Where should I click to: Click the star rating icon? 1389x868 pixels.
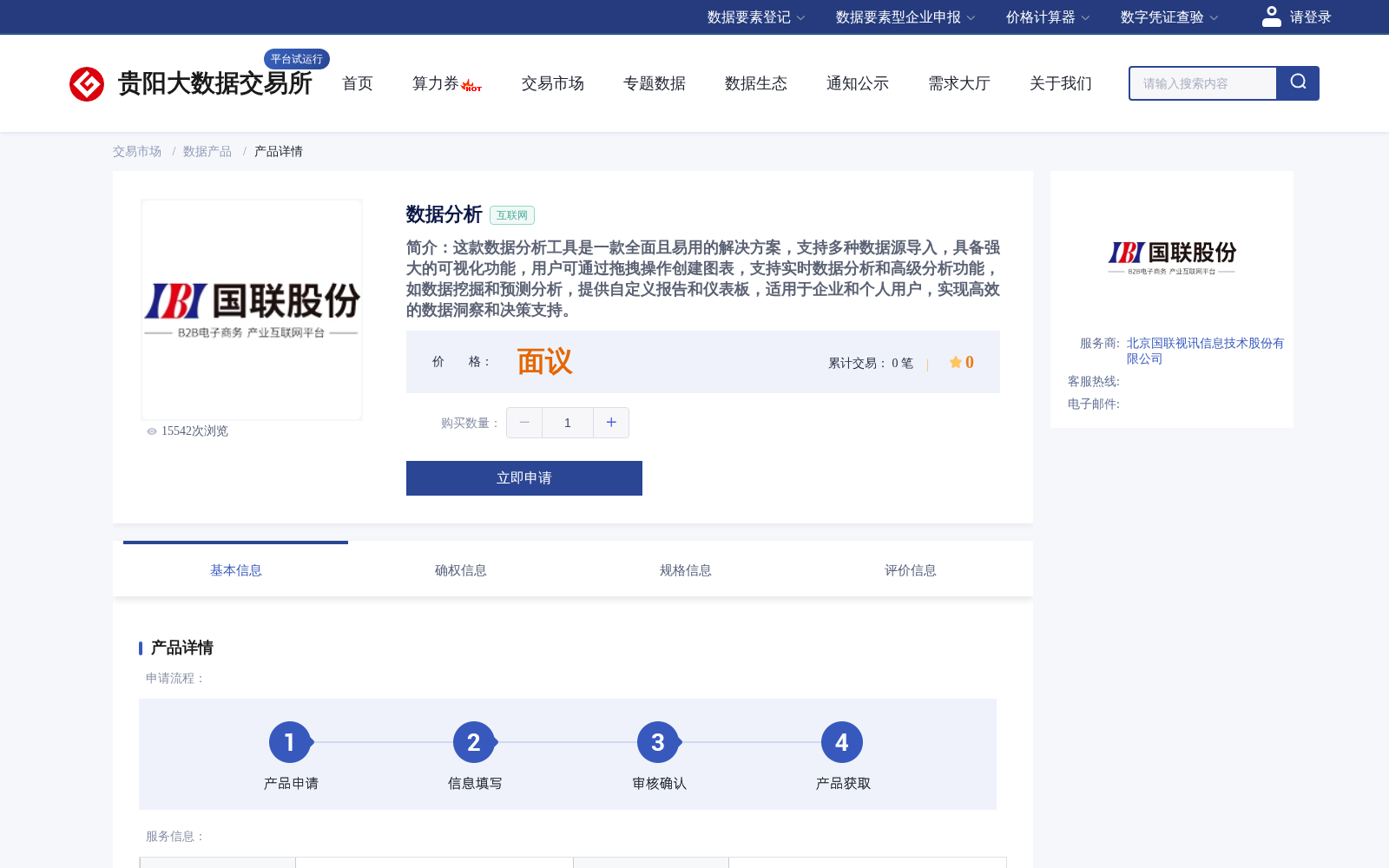[955, 362]
